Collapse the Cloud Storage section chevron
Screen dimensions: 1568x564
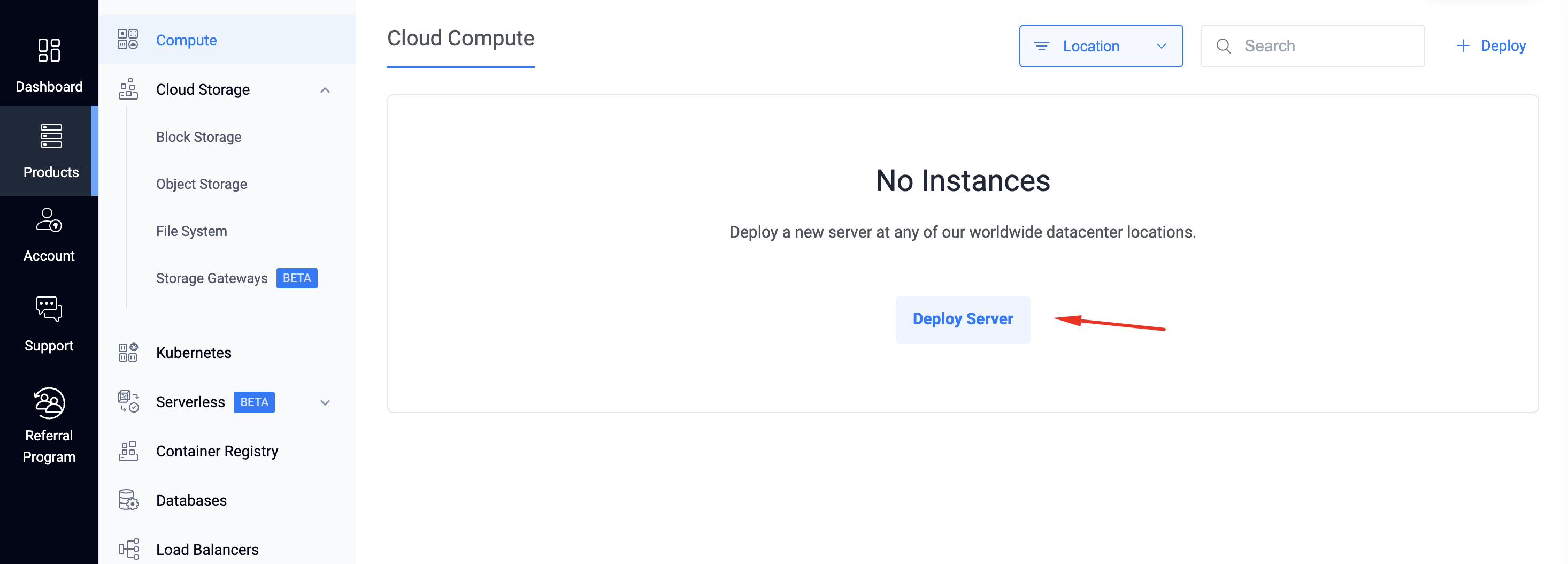click(325, 90)
